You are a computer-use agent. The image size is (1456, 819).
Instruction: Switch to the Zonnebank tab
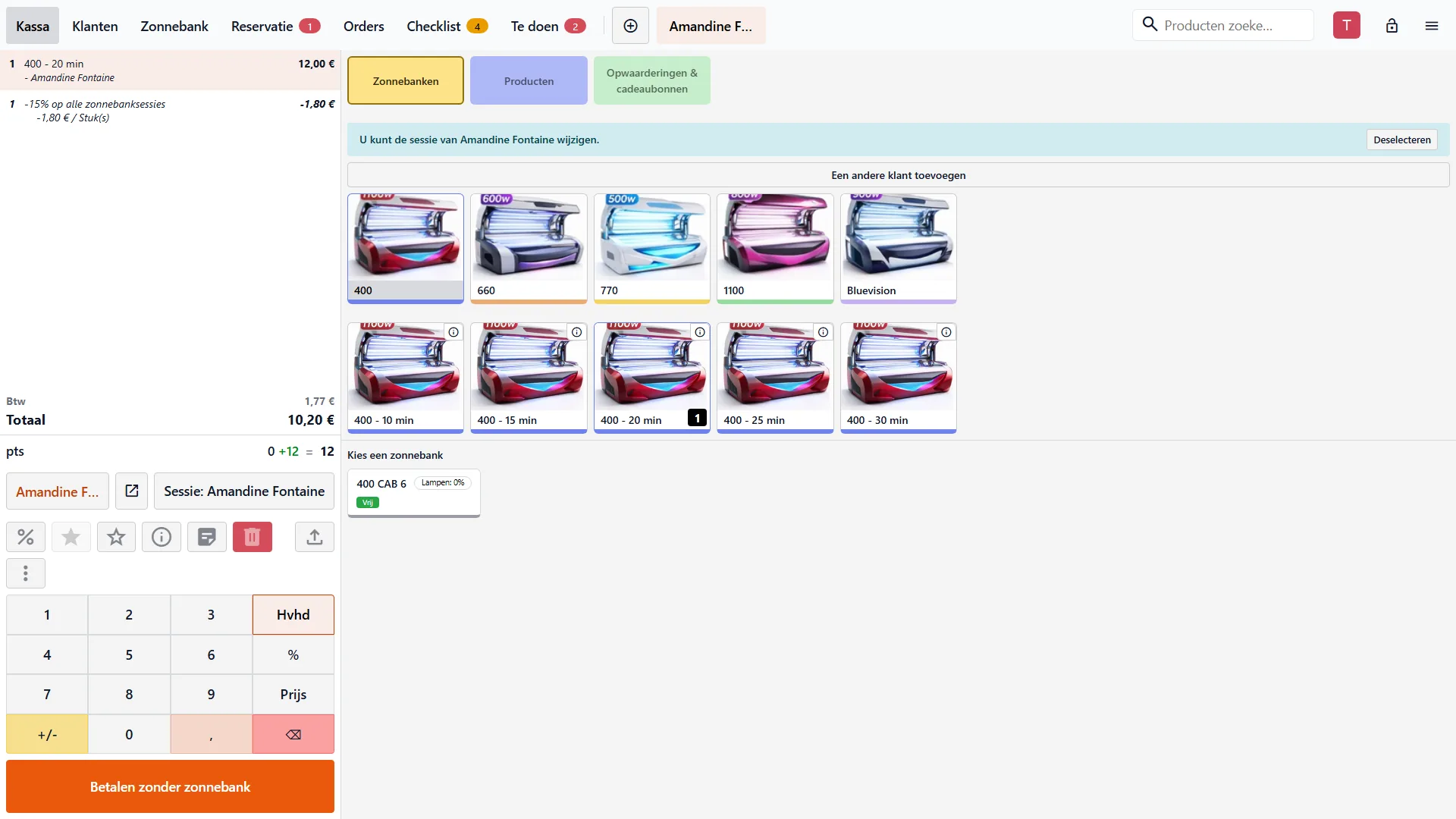coord(174,26)
